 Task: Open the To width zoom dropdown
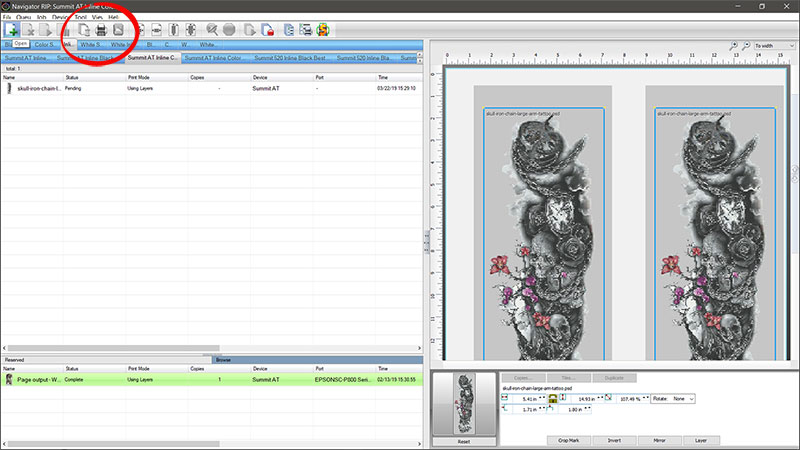(x=774, y=46)
